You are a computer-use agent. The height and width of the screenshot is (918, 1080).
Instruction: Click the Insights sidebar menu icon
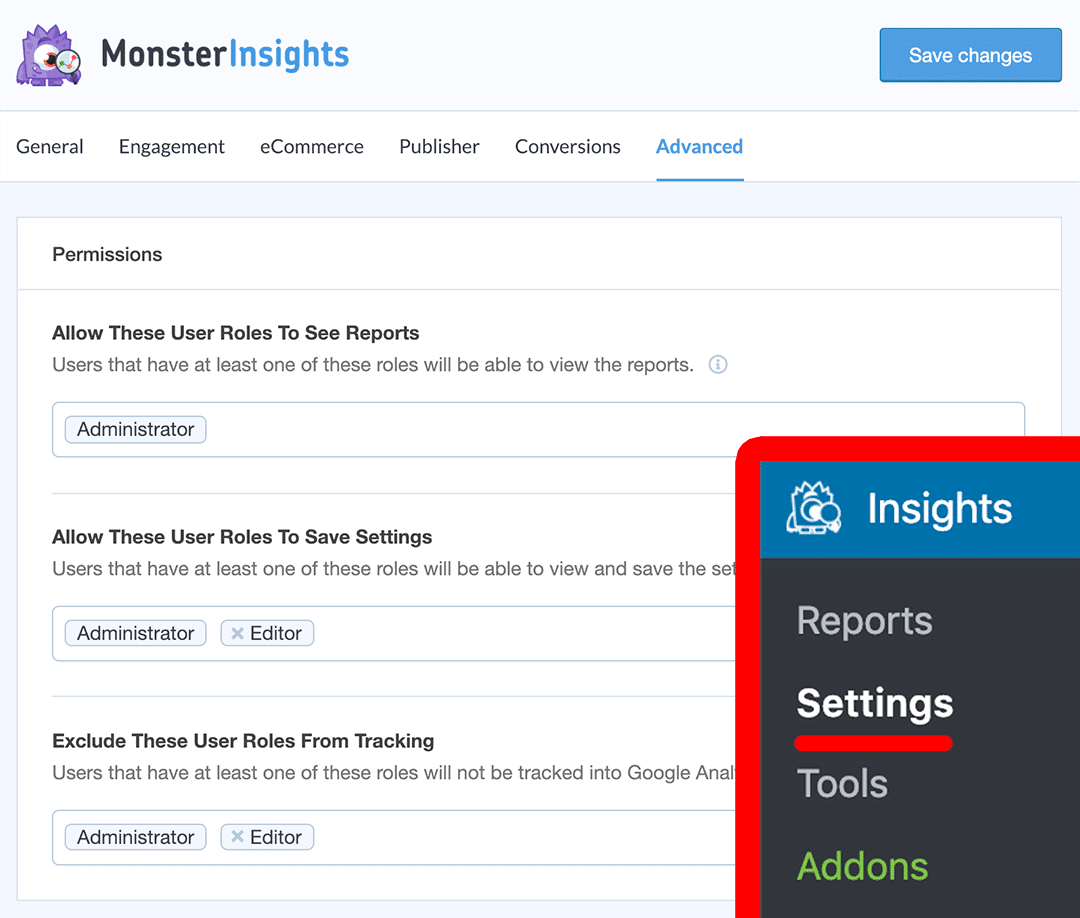coord(813,508)
